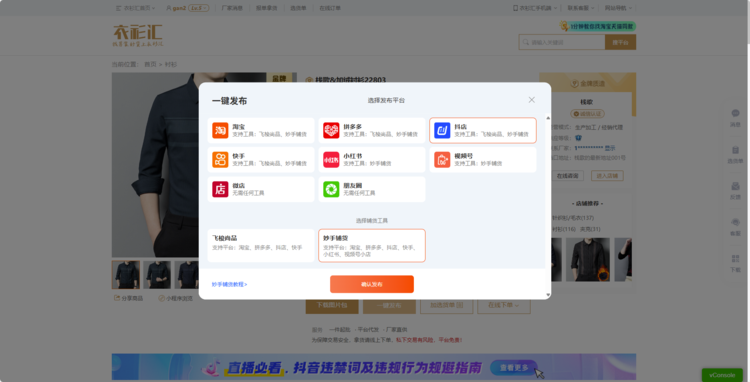Open 反馈 in right sidebar
Screen dimensions: 750x382
coord(735,190)
